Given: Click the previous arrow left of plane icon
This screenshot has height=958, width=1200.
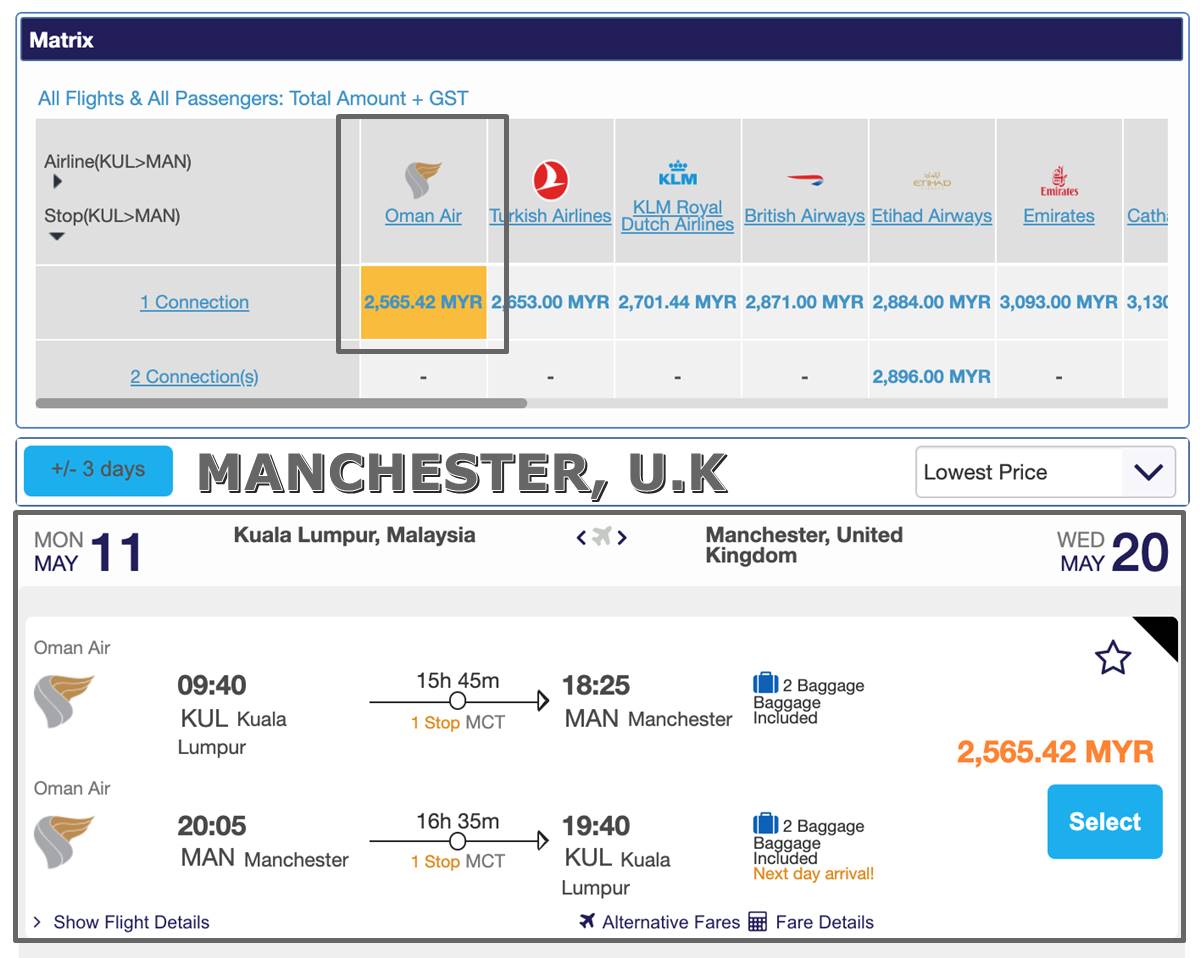Looking at the screenshot, I should coord(581,538).
